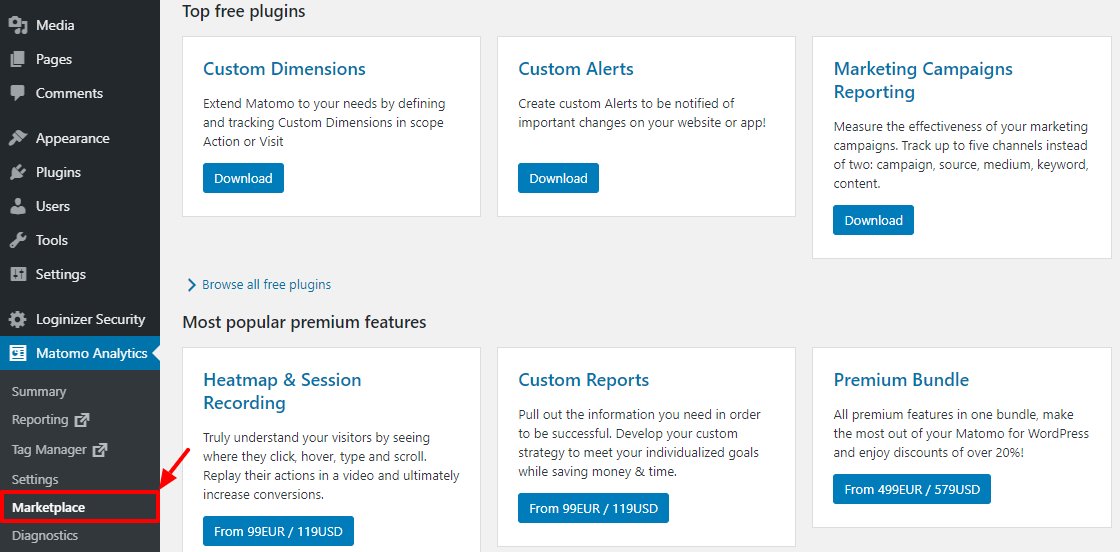Open Heatmap & Session Recording title link
The width and height of the screenshot is (1120, 552).
click(x=282, y=391)
